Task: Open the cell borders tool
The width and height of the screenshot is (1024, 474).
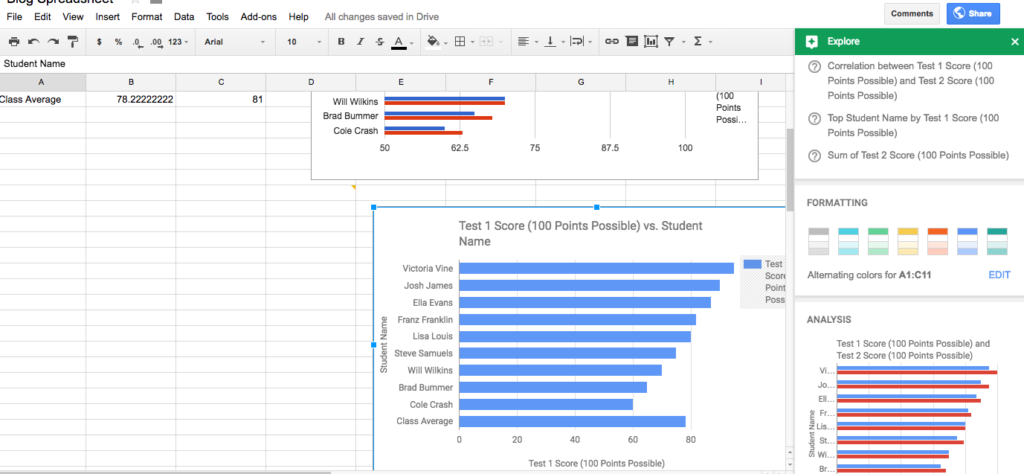Action: point(460,42)
